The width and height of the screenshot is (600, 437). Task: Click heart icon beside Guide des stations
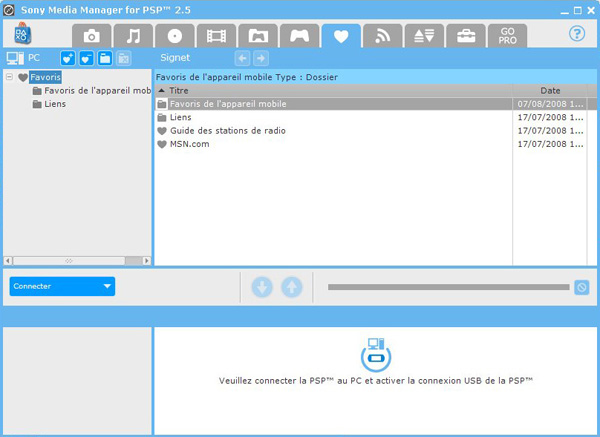coord(162,131)
